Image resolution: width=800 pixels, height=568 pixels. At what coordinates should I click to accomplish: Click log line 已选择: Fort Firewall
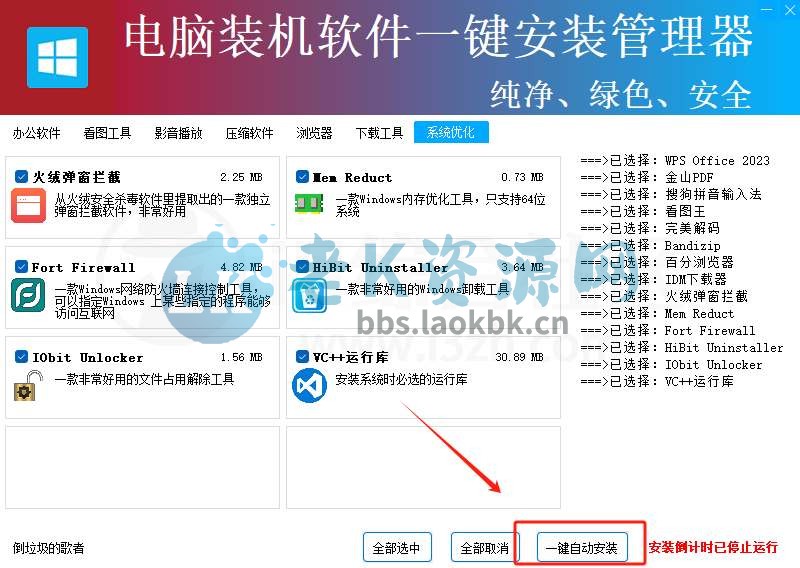tap(668, 330)
